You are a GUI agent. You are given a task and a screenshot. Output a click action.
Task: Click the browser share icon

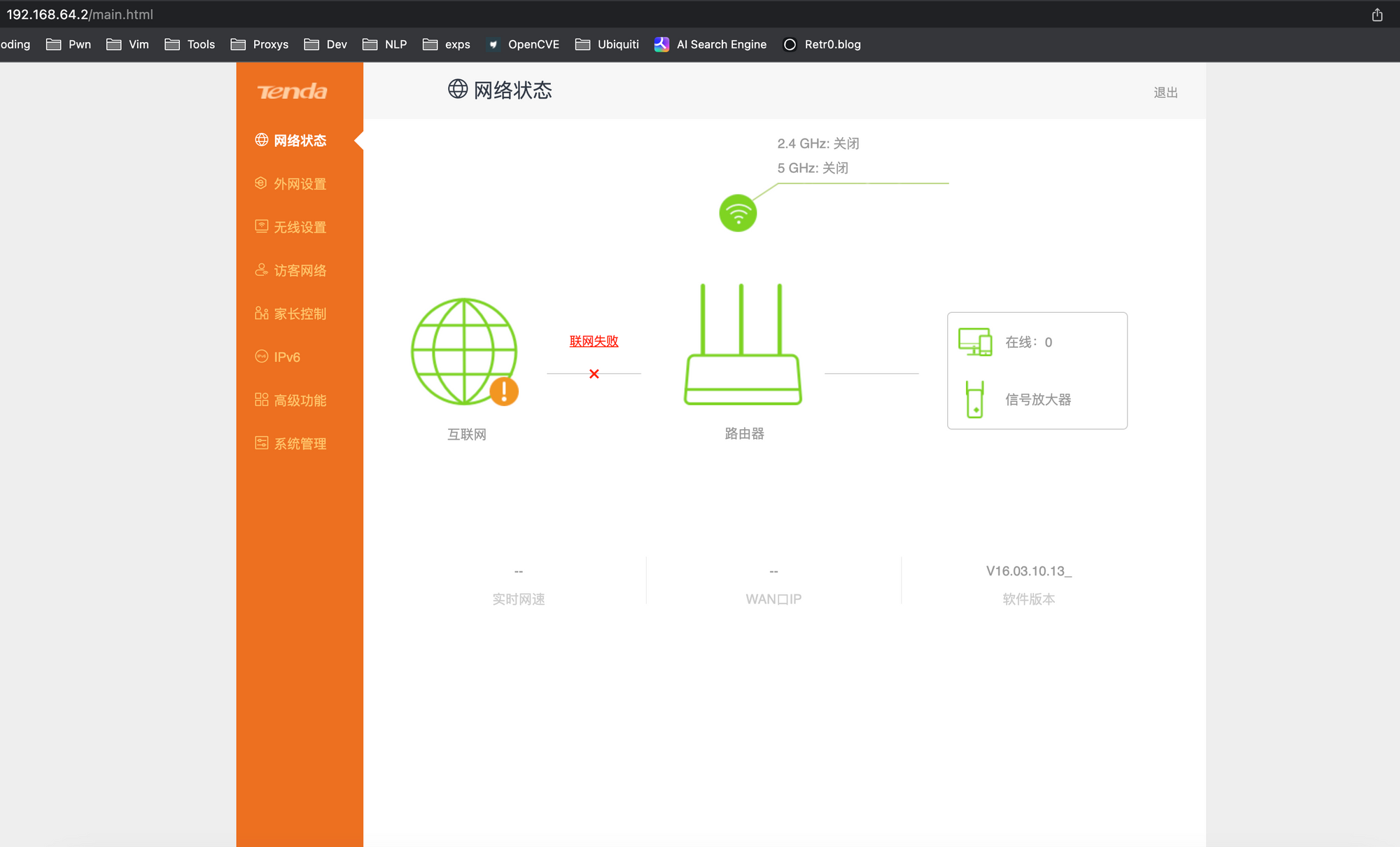1377,15
